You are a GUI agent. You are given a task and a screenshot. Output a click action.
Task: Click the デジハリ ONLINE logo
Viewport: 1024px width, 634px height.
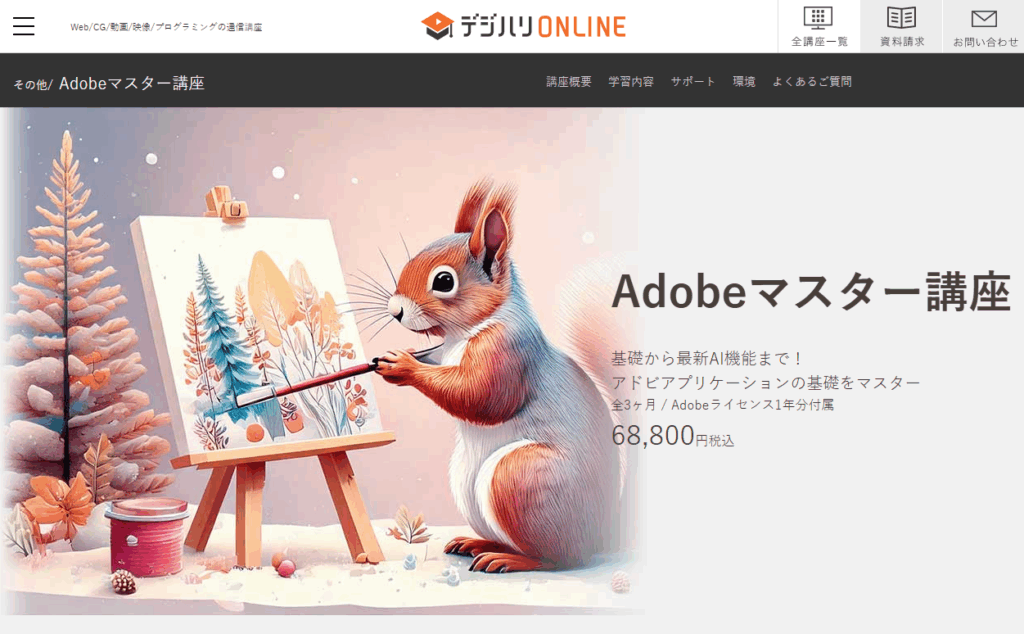coord(524,26)
